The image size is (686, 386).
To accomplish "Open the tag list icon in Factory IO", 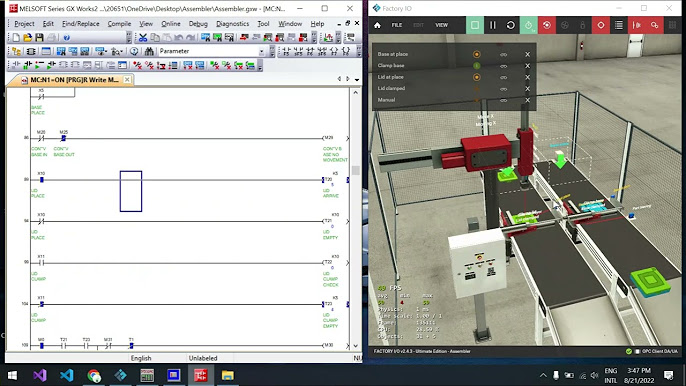I will tap(619, 25).
